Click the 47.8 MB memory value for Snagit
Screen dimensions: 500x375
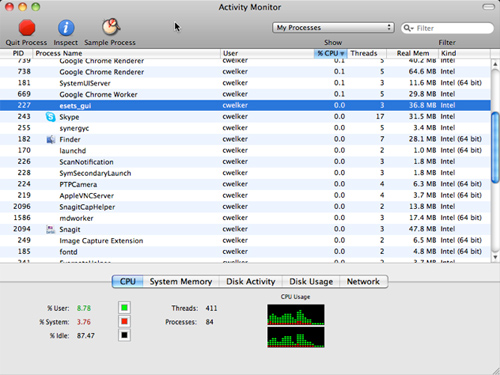click(x=422, y=229)
